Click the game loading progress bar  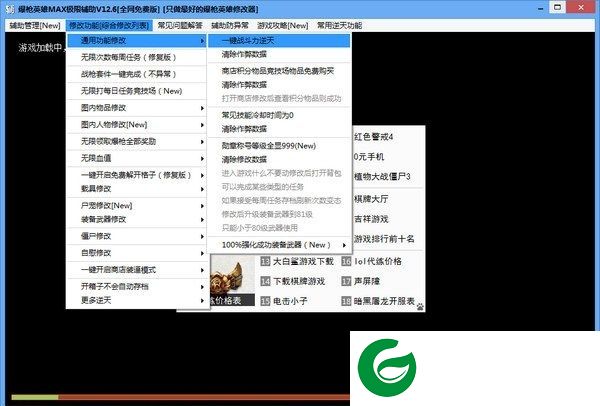[x=181, y=397]
